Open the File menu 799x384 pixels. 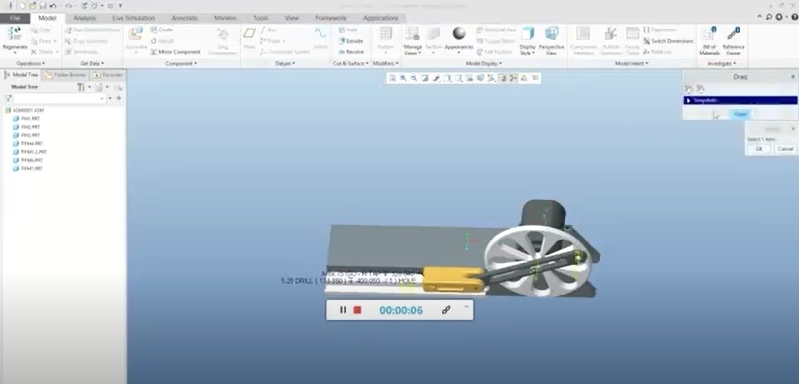click(x=16, y=18)
